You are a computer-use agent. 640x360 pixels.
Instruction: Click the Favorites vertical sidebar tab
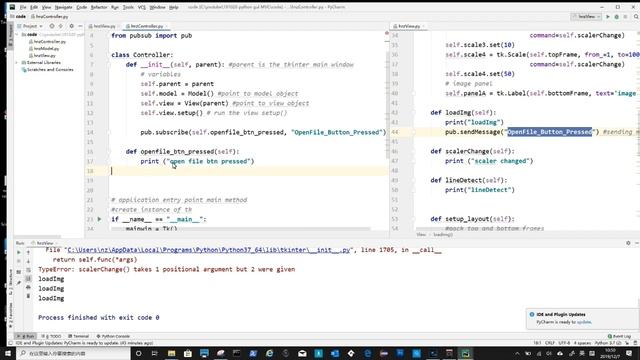pyautogui.click(x=10, y=315)
